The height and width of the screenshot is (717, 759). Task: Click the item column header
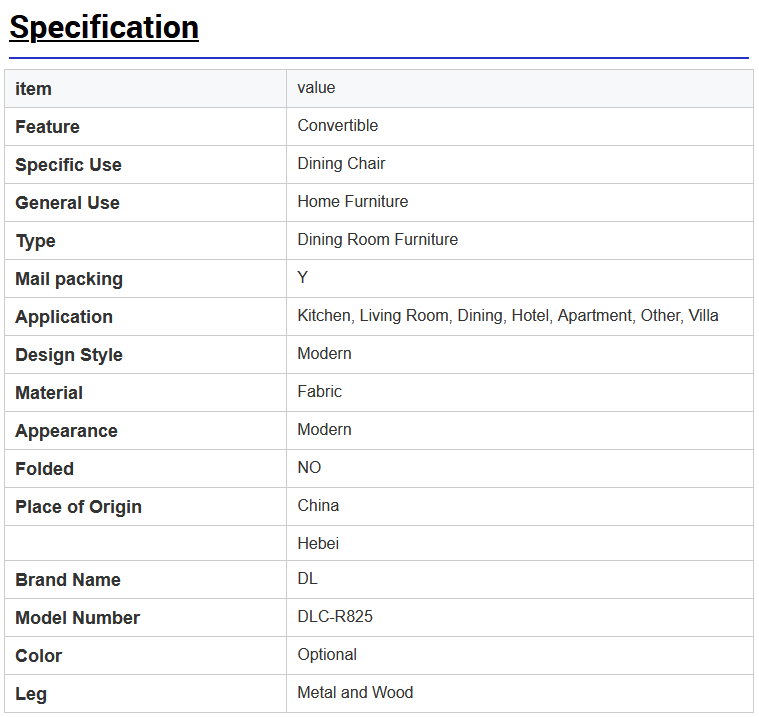point(33,89)
